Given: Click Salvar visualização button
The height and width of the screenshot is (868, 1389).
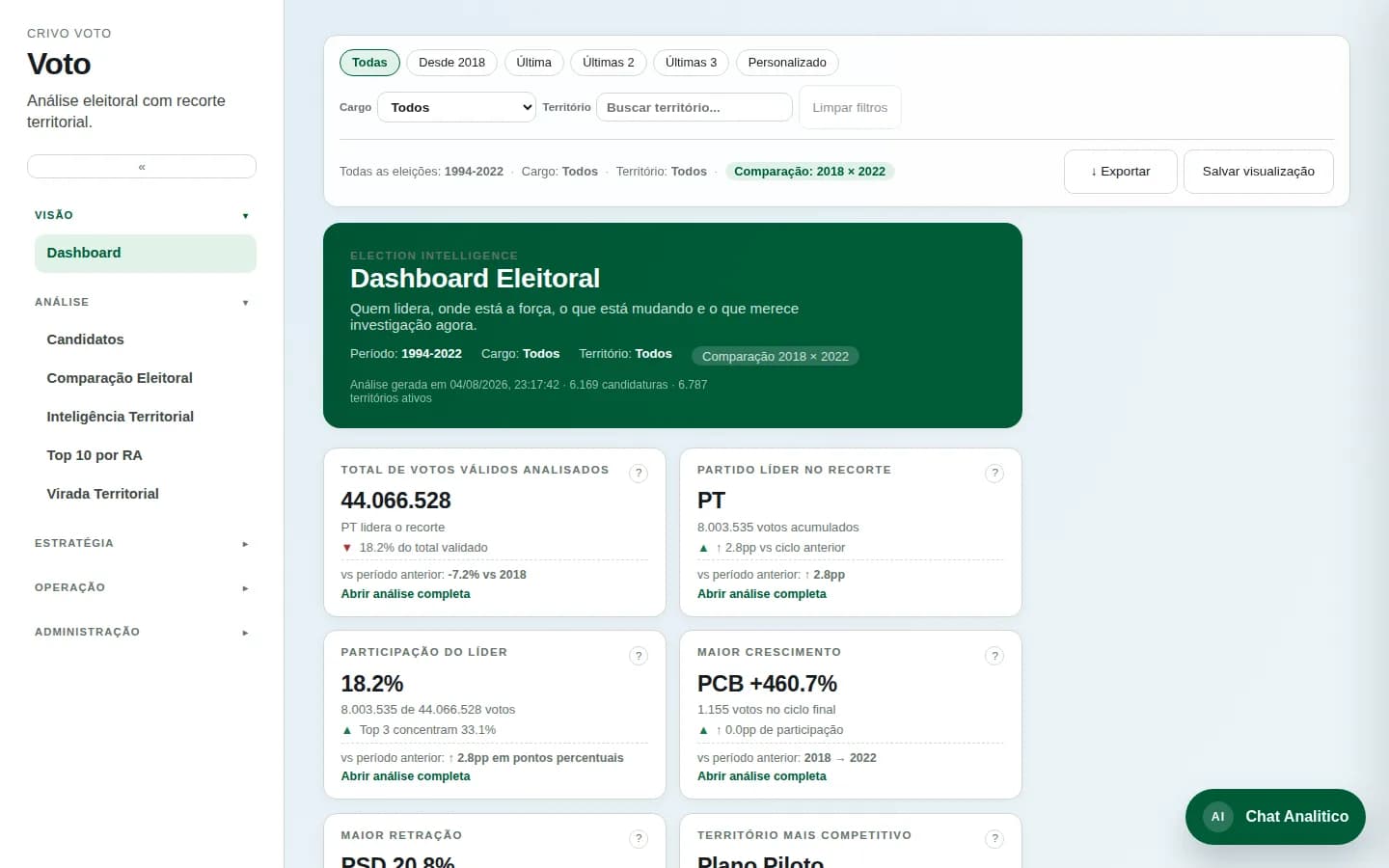Looking at the screenshot, I should coord(1258,172).
